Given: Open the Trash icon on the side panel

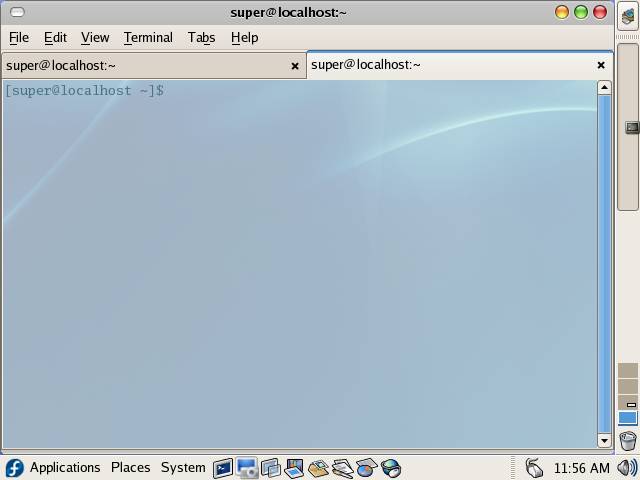Looking at the screenshot, I should click(628, 441).
